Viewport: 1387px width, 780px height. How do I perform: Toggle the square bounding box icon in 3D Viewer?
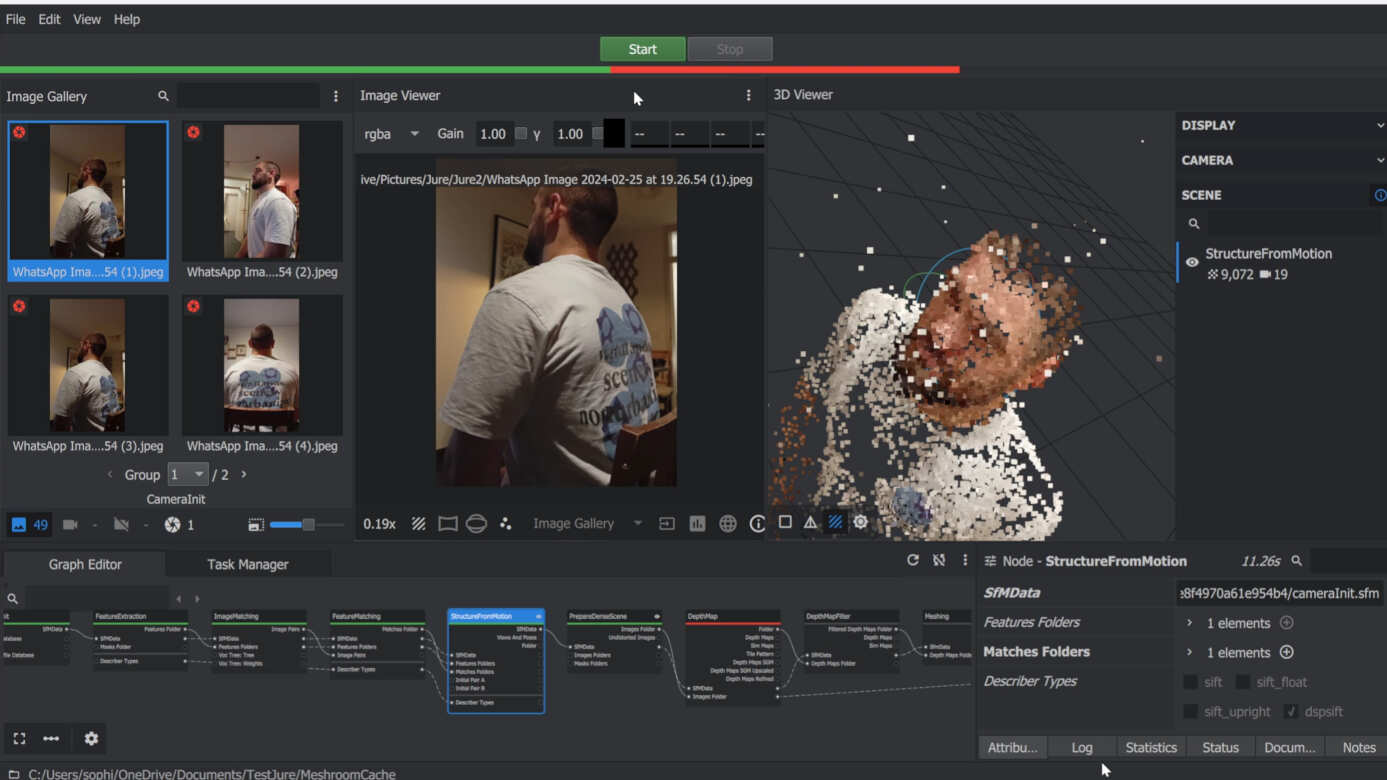[x=785, y=522]
